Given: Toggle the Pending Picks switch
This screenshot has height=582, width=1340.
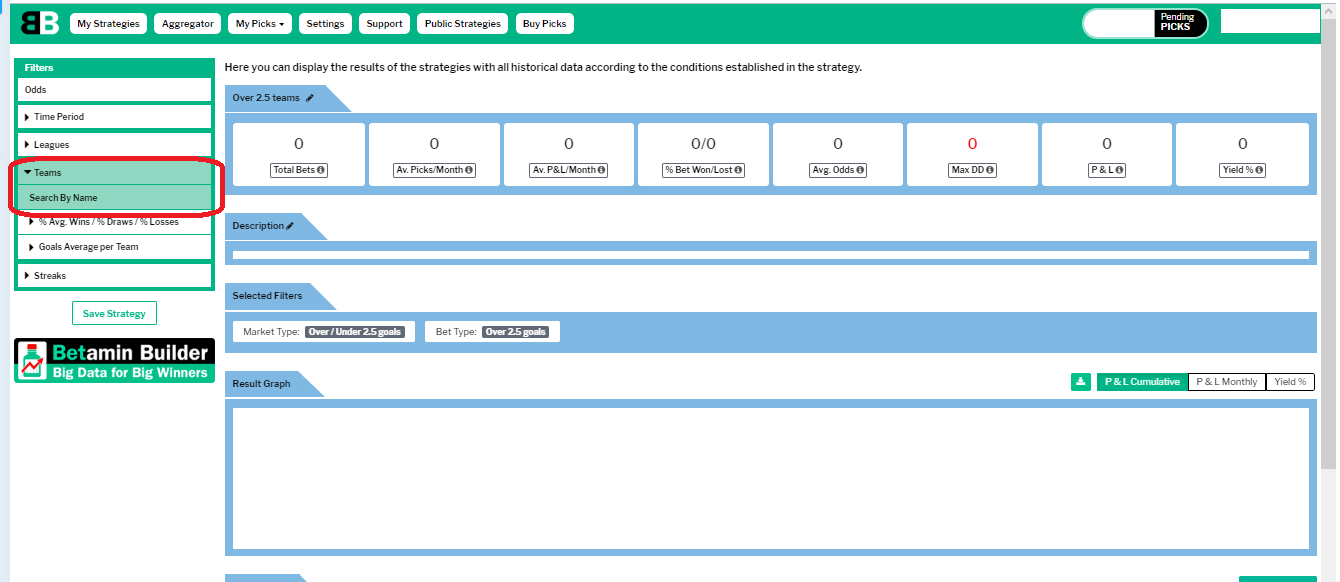Looking at the screenshot, I should click(1145, 23).
